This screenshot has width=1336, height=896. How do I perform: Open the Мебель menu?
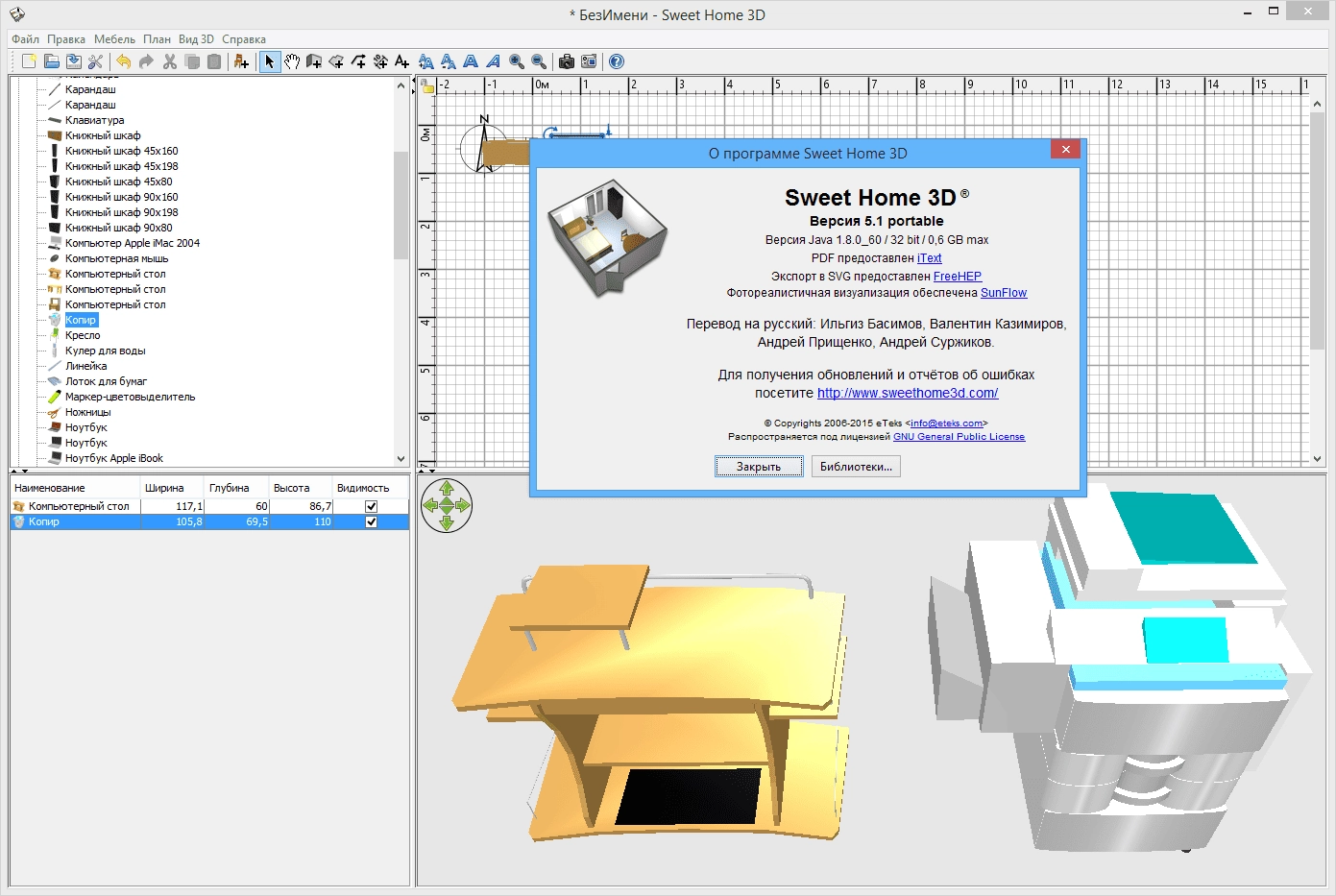(114, 39)
